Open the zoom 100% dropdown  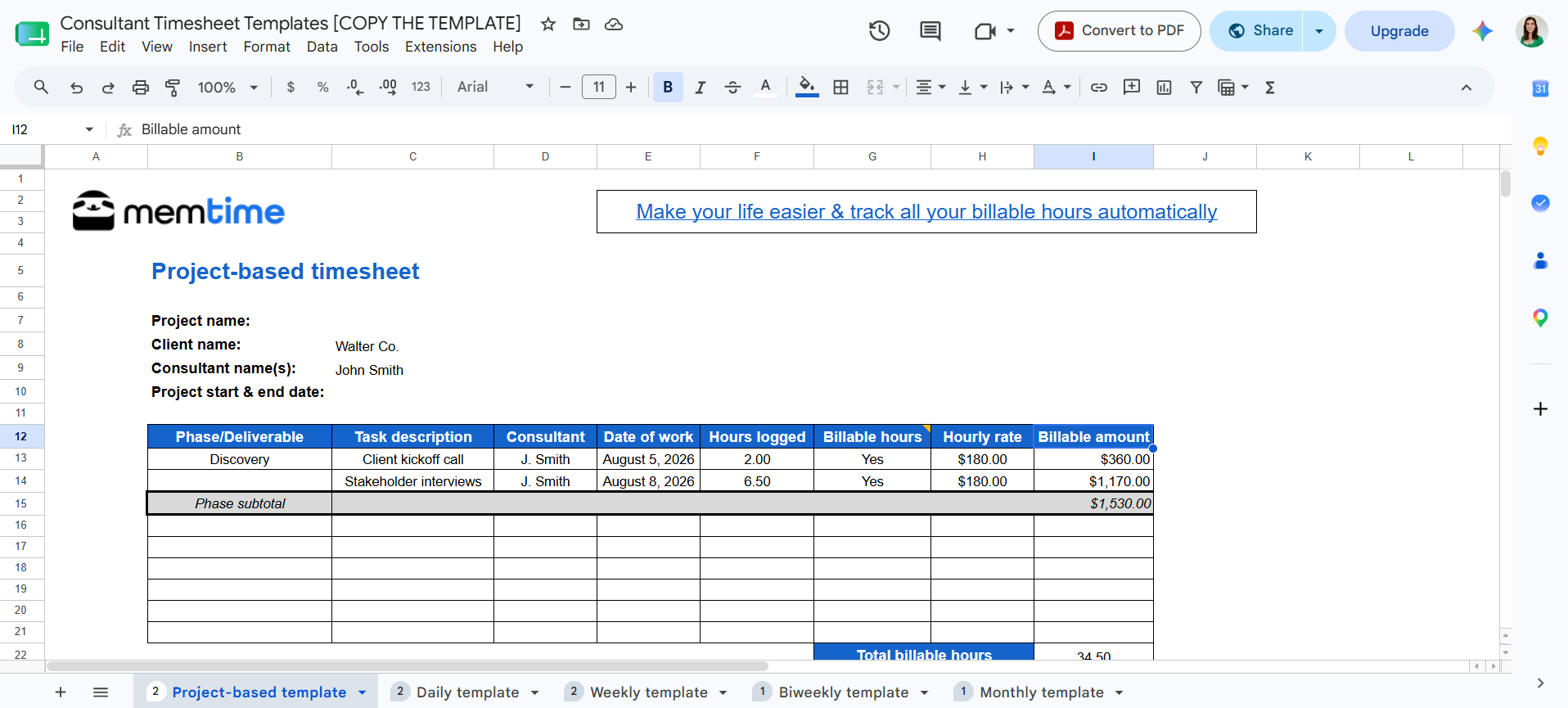click(228, 87)
